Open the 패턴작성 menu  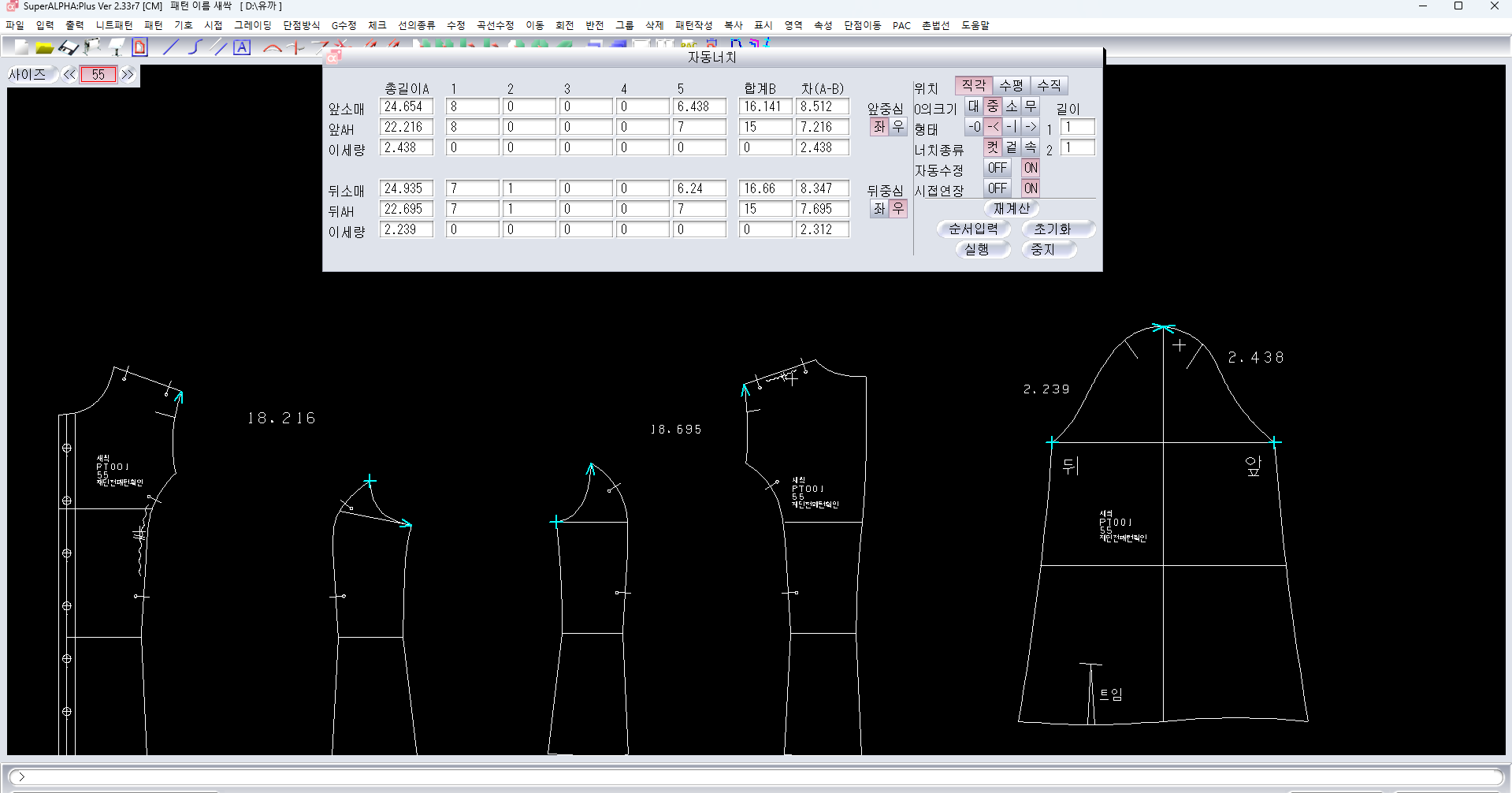(x=693, y=25)
